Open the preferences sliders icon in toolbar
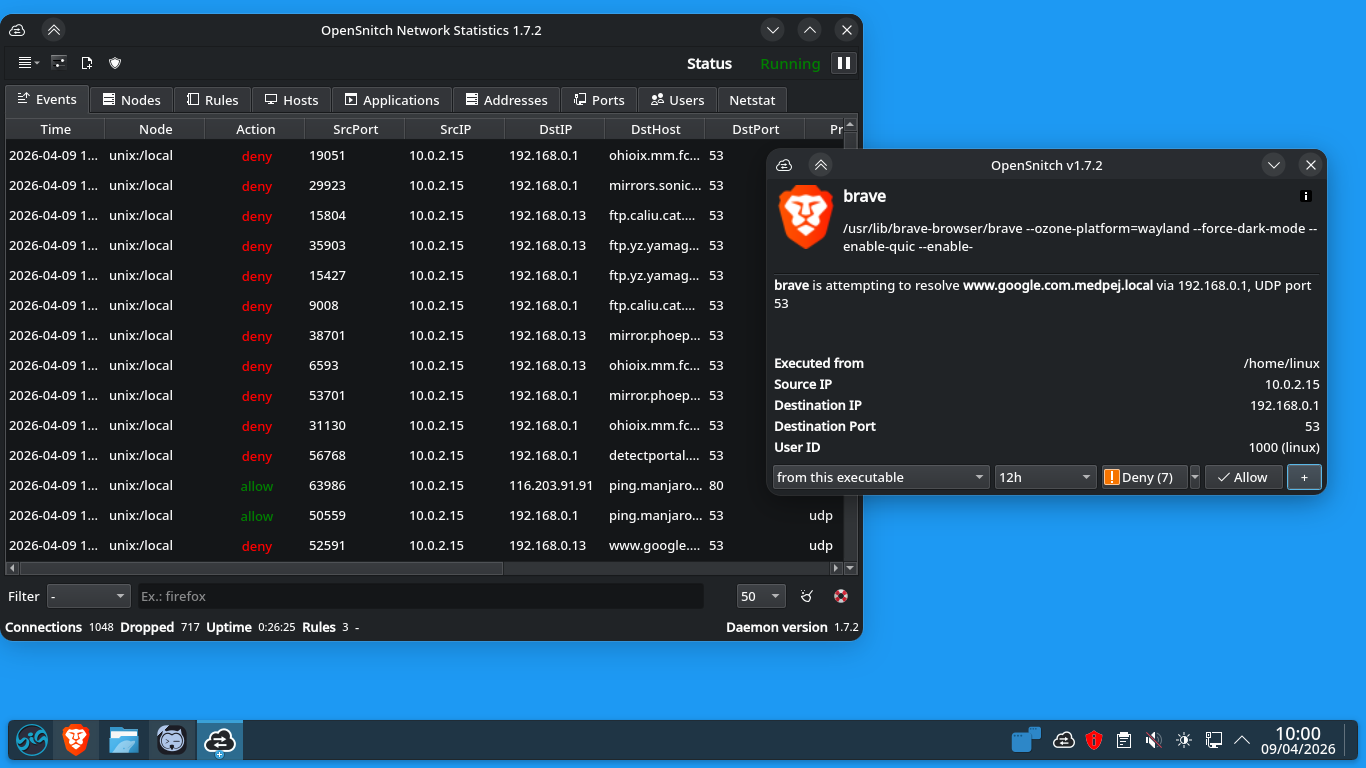Viewport: 1366px width, 768px height. 58,63
